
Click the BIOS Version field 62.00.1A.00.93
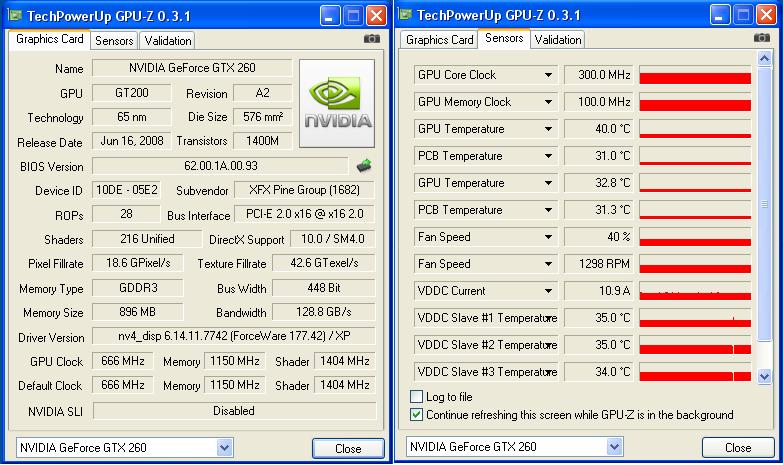coord(220,166)
